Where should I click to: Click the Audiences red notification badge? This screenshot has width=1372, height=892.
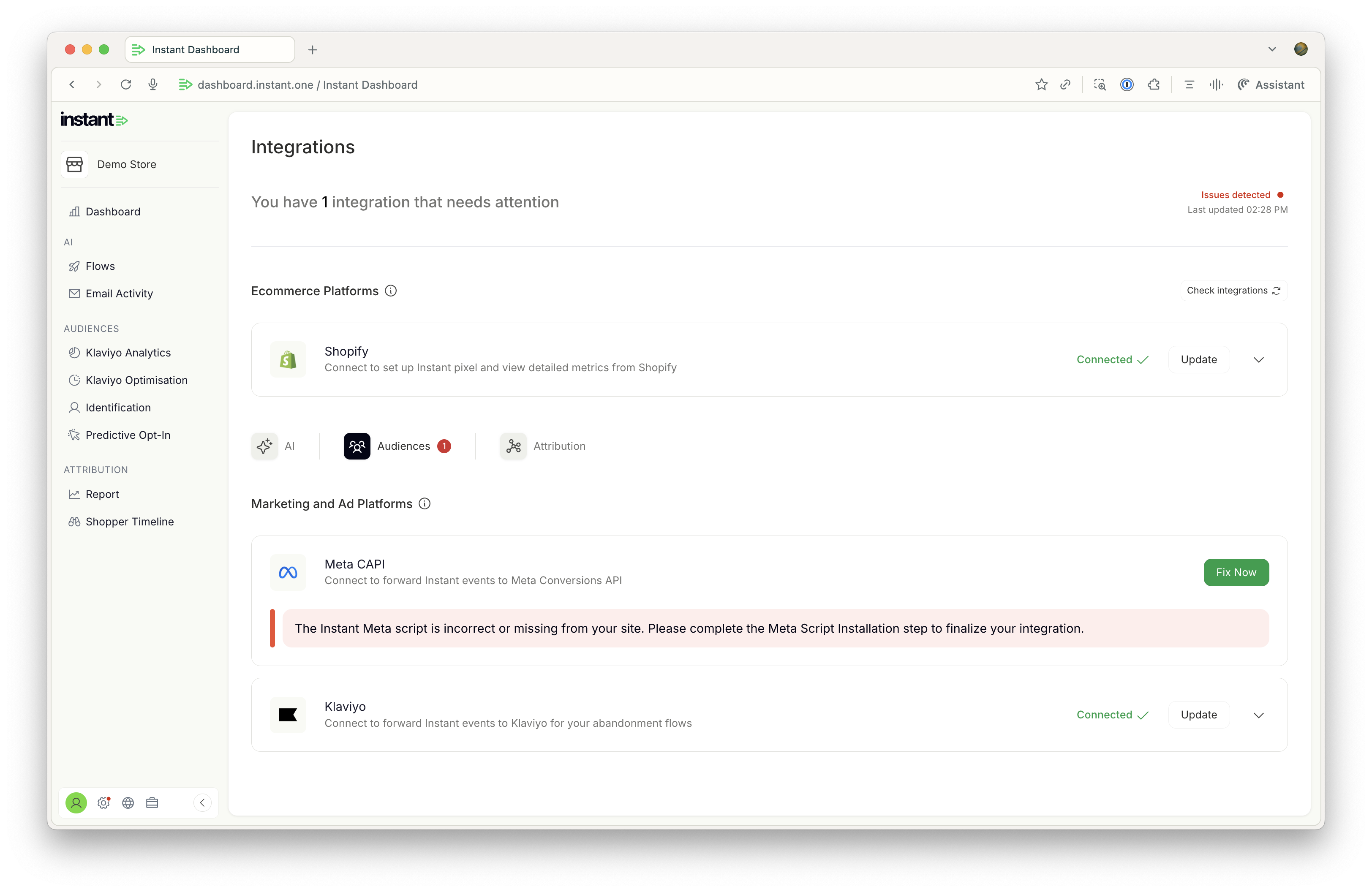(x=444, y=446)
